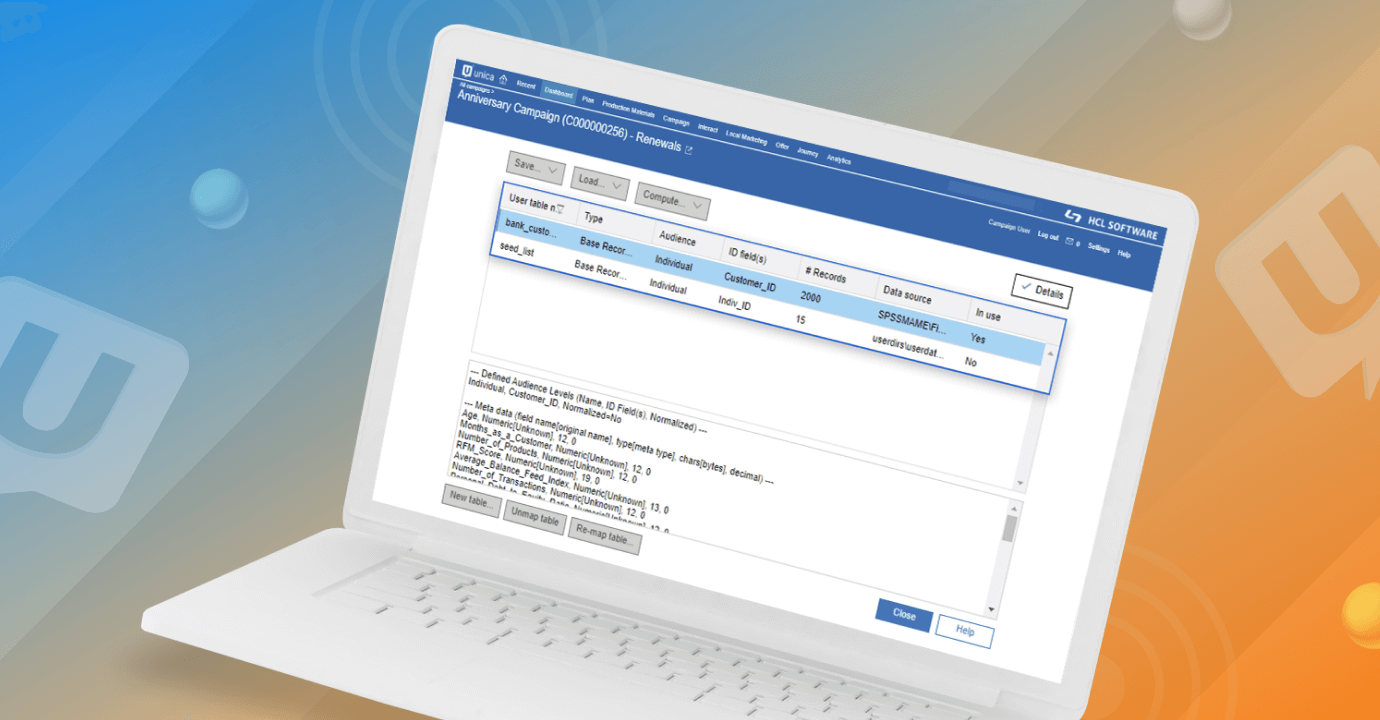
Task: Open the Settings link
Action: [x=1098, y=249]
